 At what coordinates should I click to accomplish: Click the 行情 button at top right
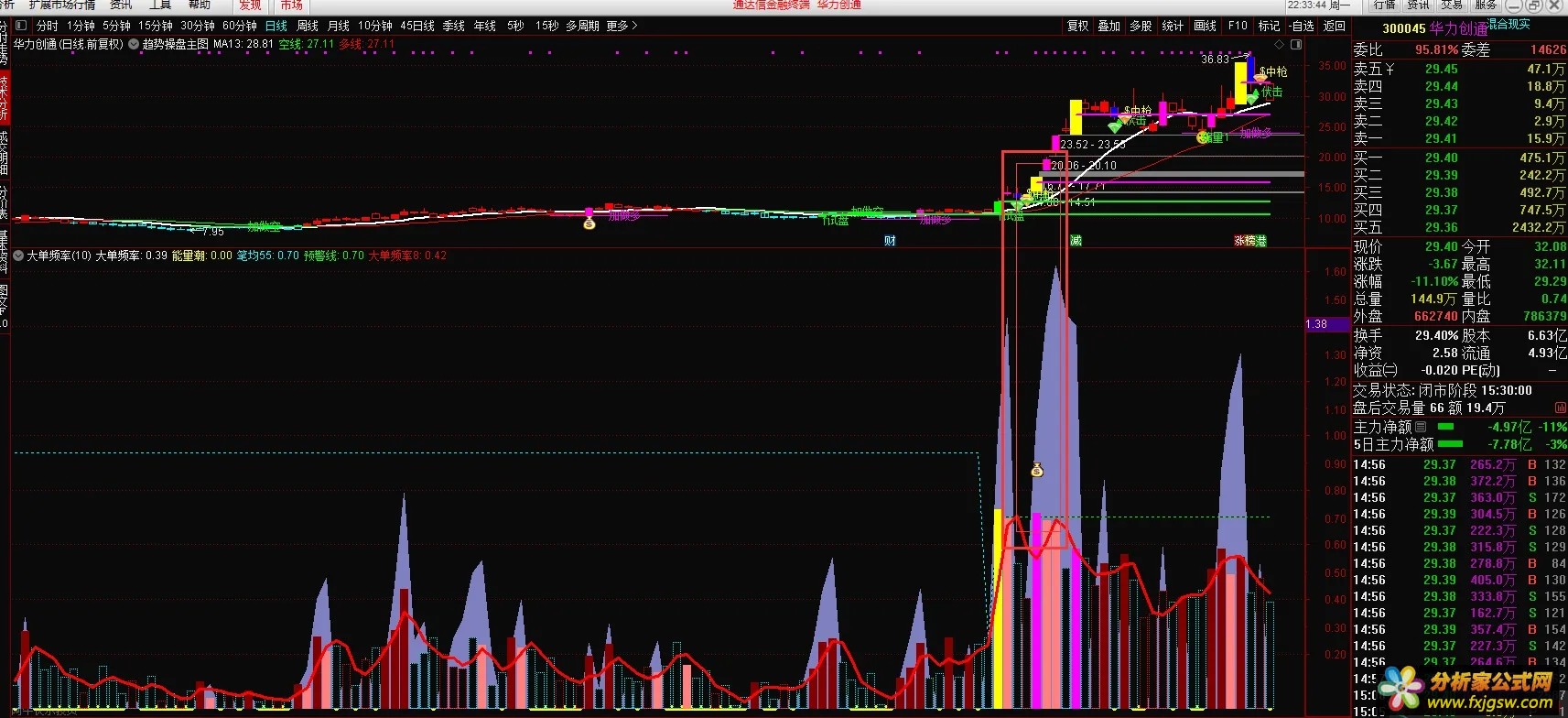[x=1384, y=5]
